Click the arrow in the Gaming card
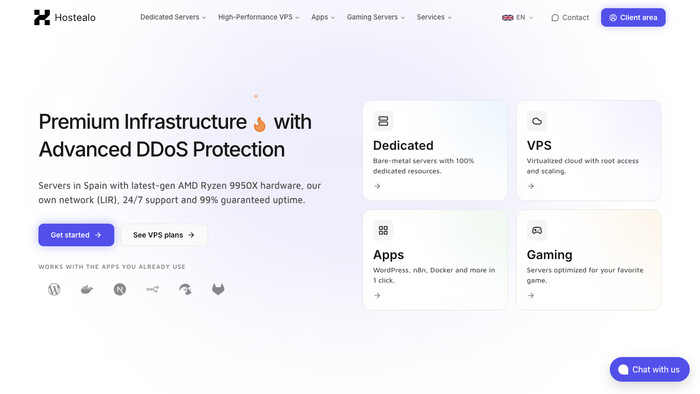 [531, 295]
